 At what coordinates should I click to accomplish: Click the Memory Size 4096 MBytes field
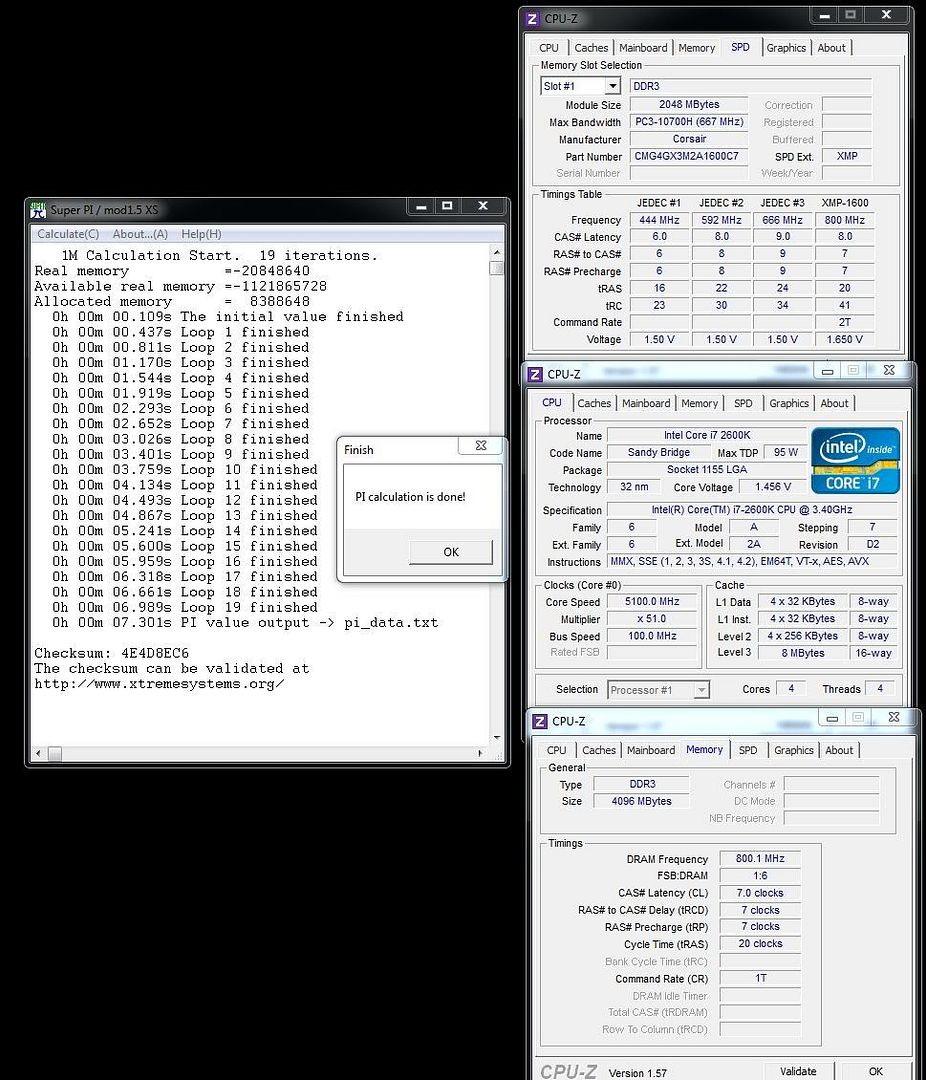pos(641,801)
